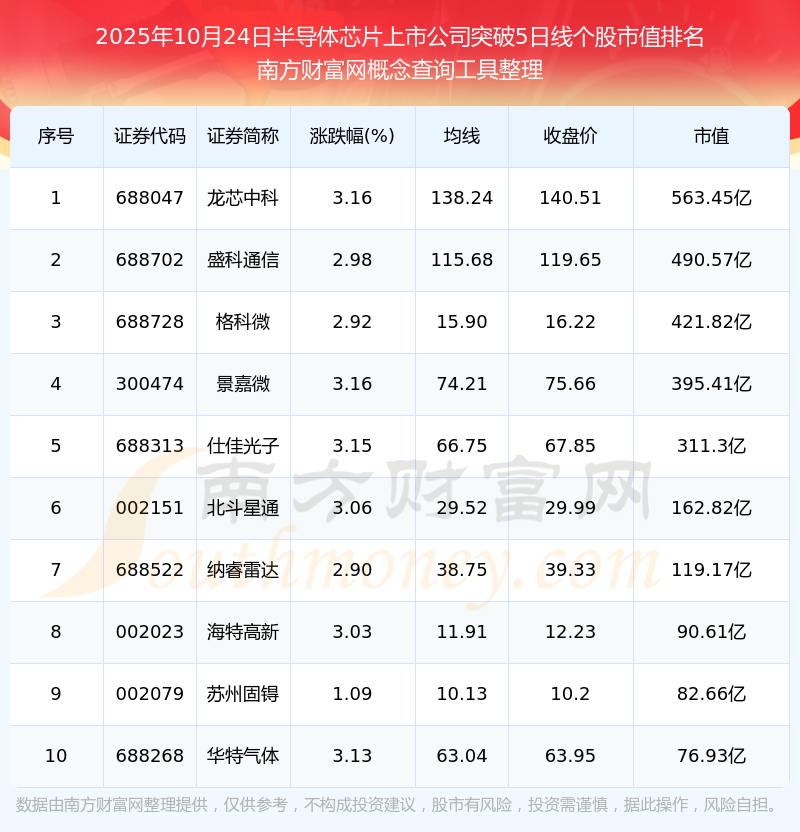The height and width of the screenshot is (832, 800).
Task: Select stock code 688728
Action: point(150,322)
